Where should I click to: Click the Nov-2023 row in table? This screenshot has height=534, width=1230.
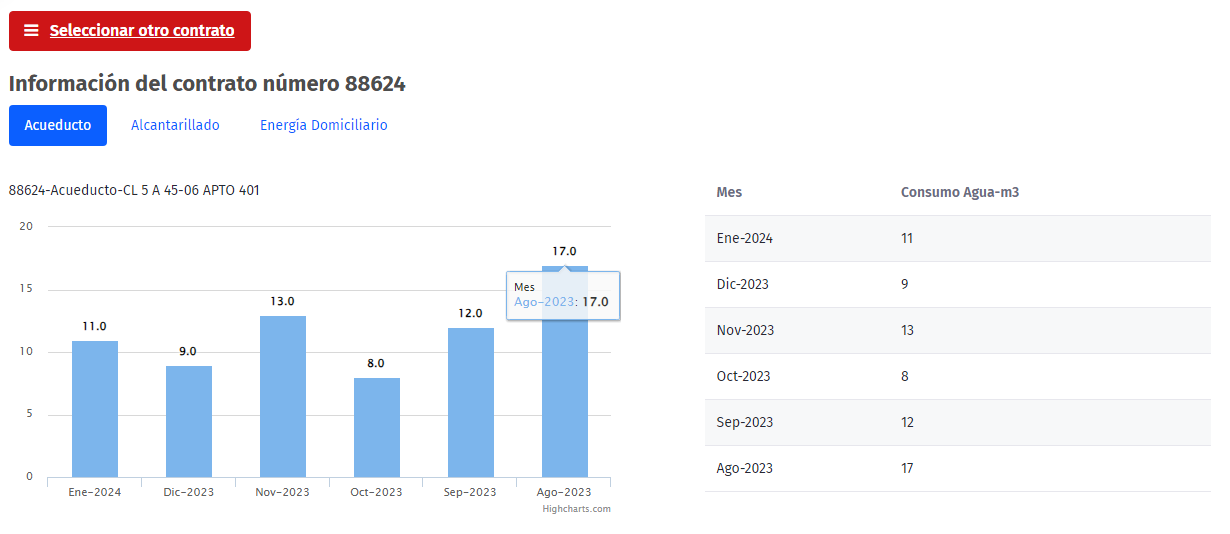click(957, 330)
